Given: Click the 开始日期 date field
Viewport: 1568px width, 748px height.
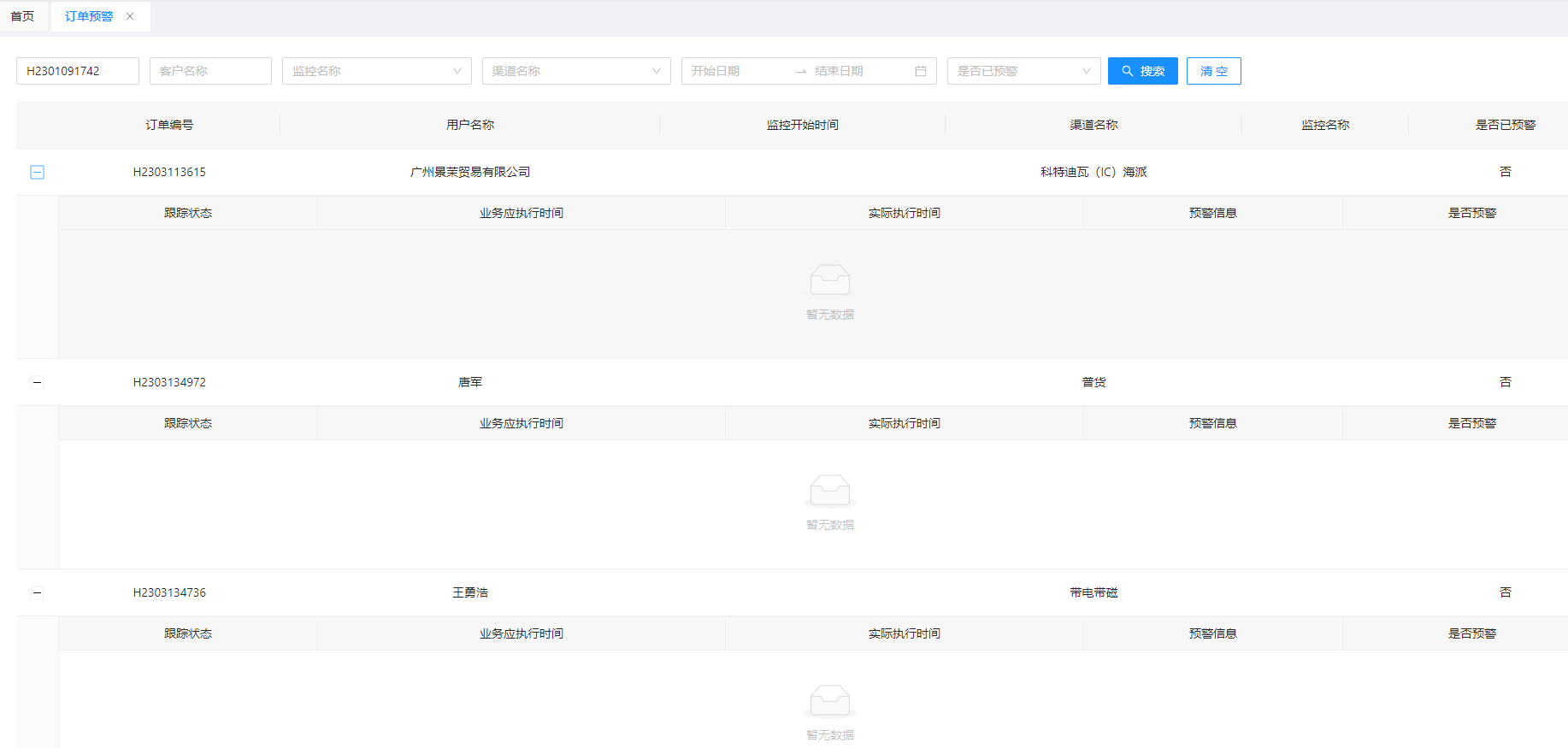Looking at the screenshot, I should (735, 71).
